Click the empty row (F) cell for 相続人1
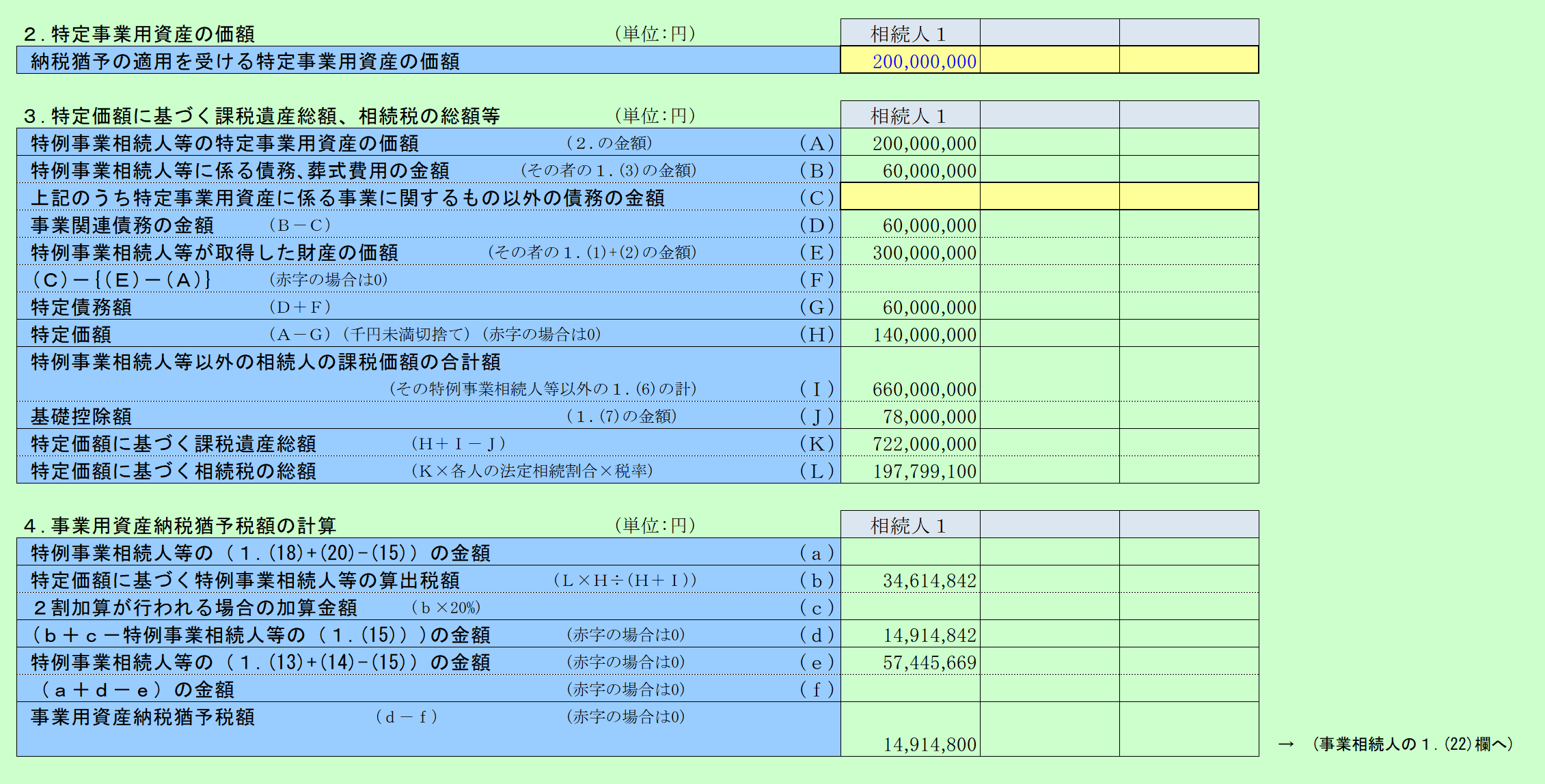The width and height of the screenshot is (1545, 784). [910, 279]
